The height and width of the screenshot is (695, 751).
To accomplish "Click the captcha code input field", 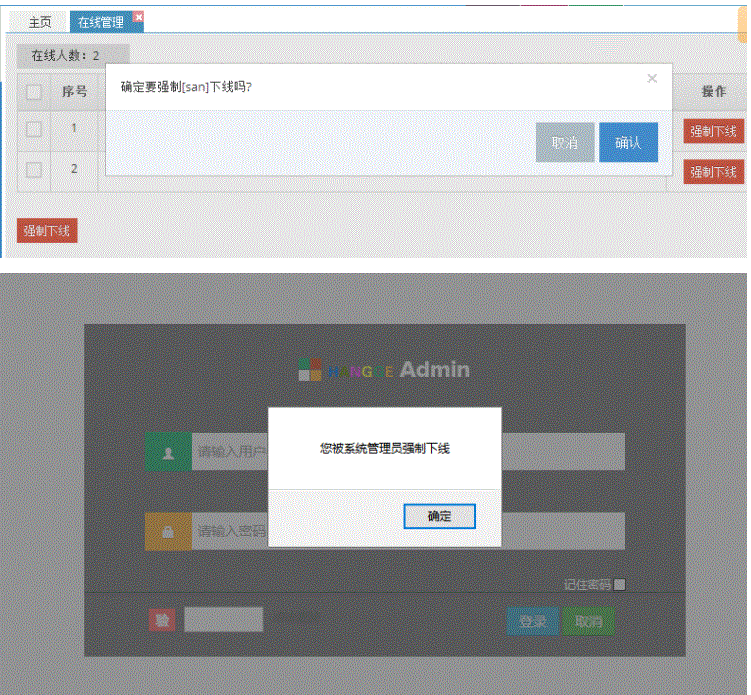I will [224, 620].
